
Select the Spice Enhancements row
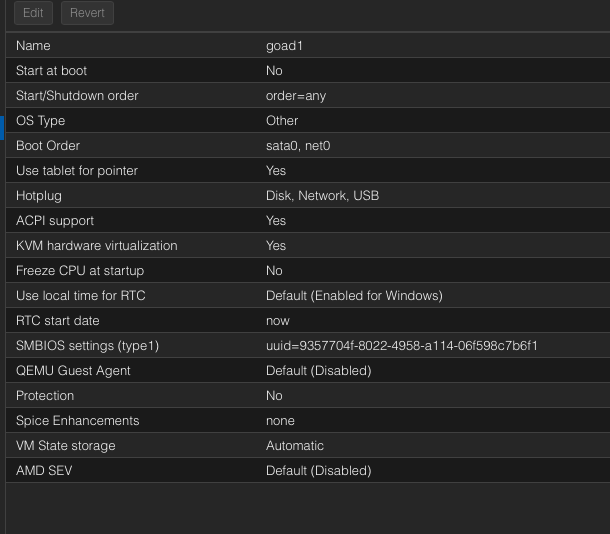coord(300,421)
